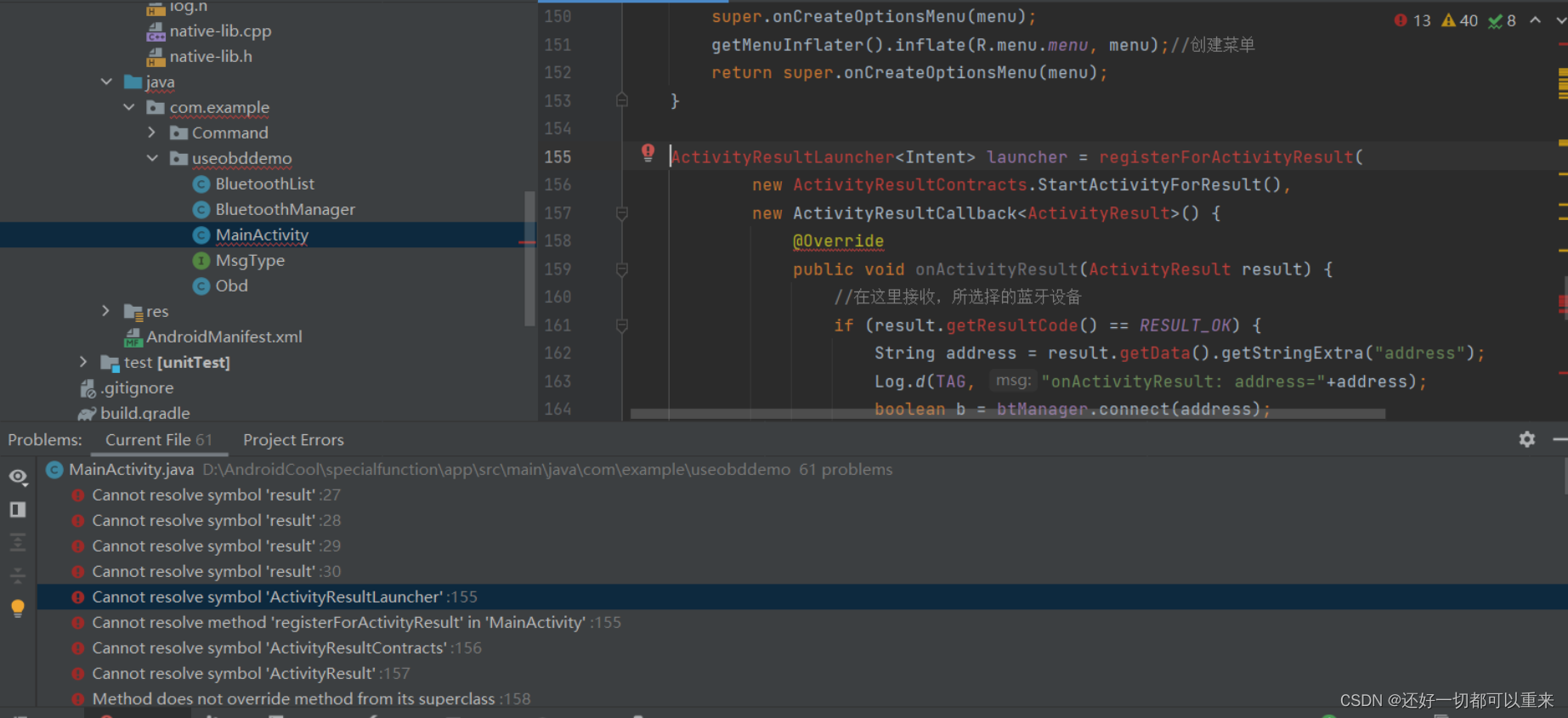Toggle editor preview in Problems panel
This screenshot has height=718, width=1568.
coord(18,510)
